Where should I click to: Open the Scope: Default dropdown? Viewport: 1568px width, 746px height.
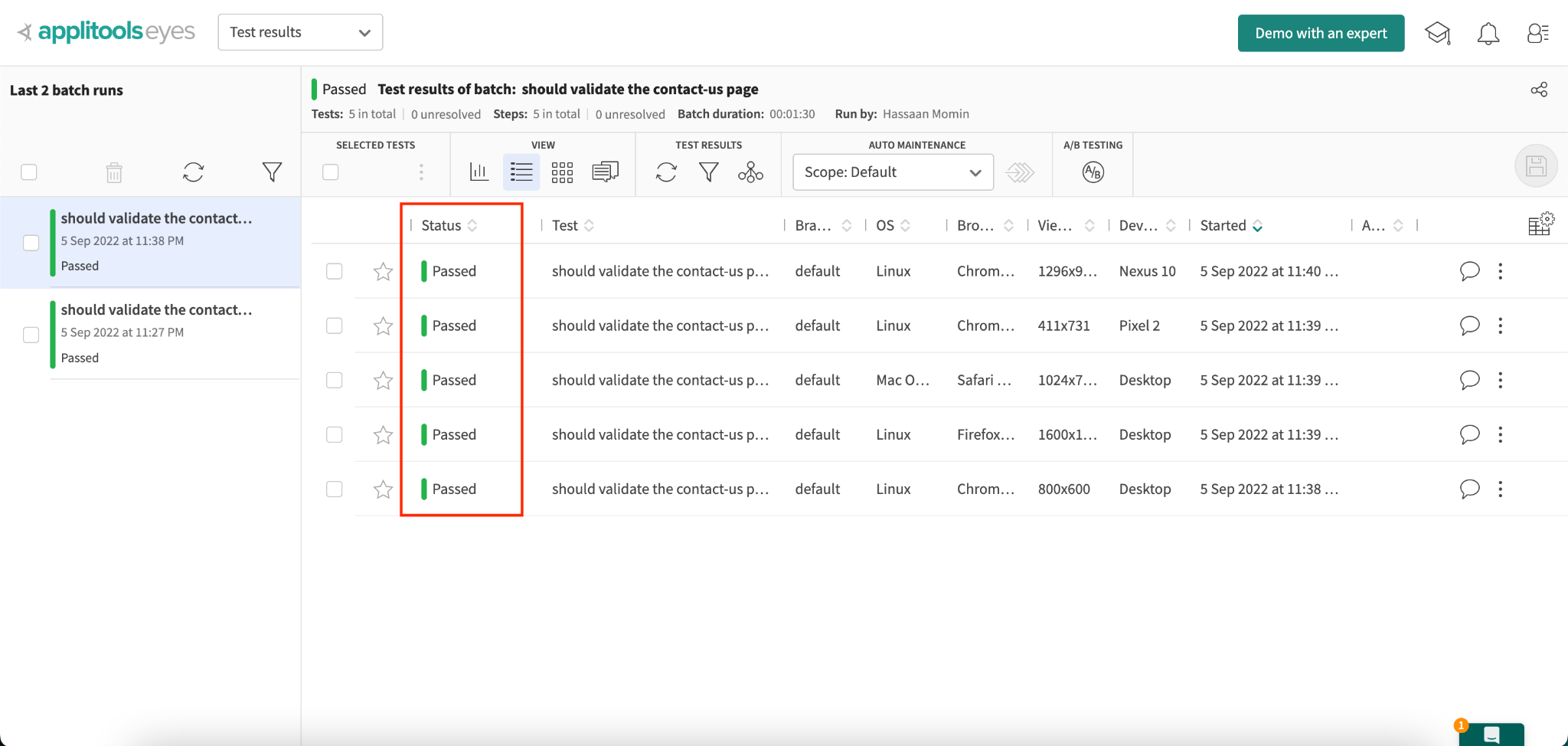tap(893, 172)
